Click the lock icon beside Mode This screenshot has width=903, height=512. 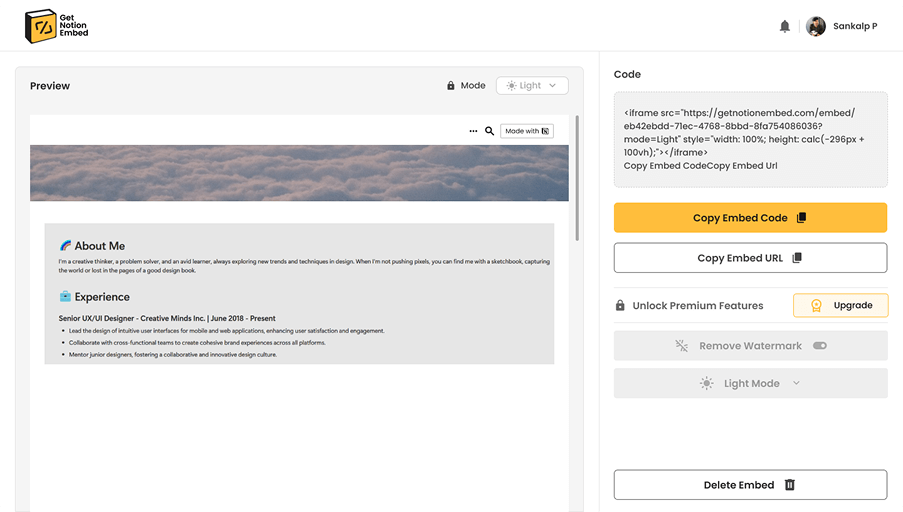pos(451,86)
